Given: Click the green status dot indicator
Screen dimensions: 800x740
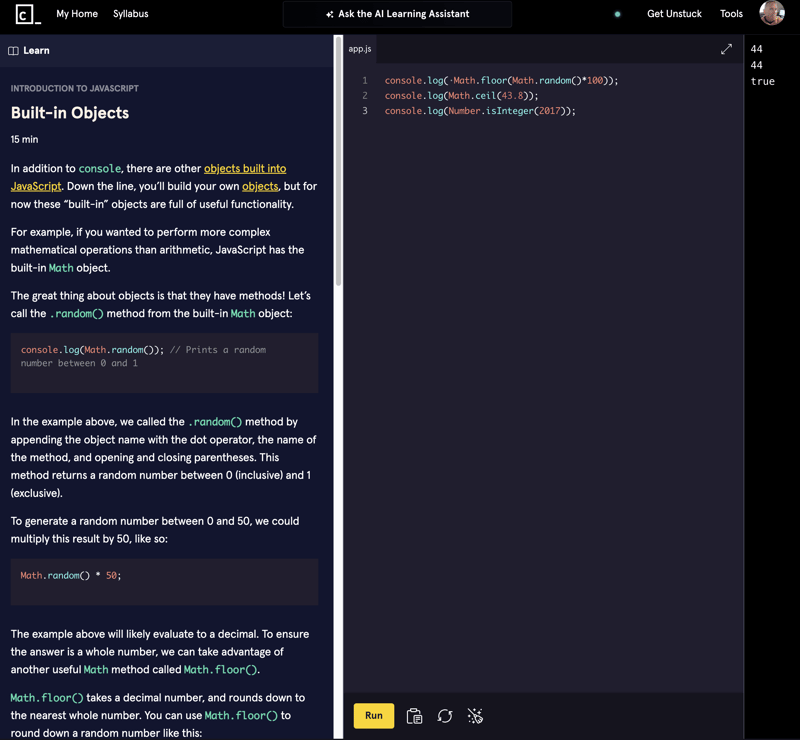Looking at the screenshot, I should (x=617, y=15).
